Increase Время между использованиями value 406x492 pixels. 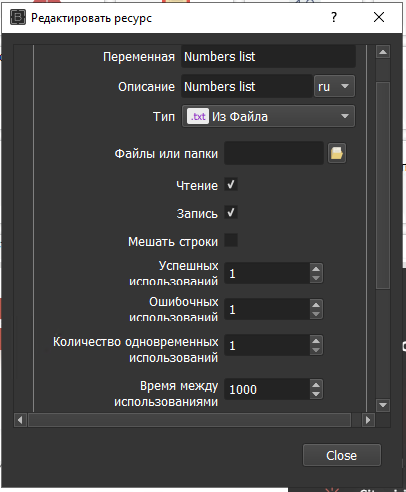tap(316, 385)
